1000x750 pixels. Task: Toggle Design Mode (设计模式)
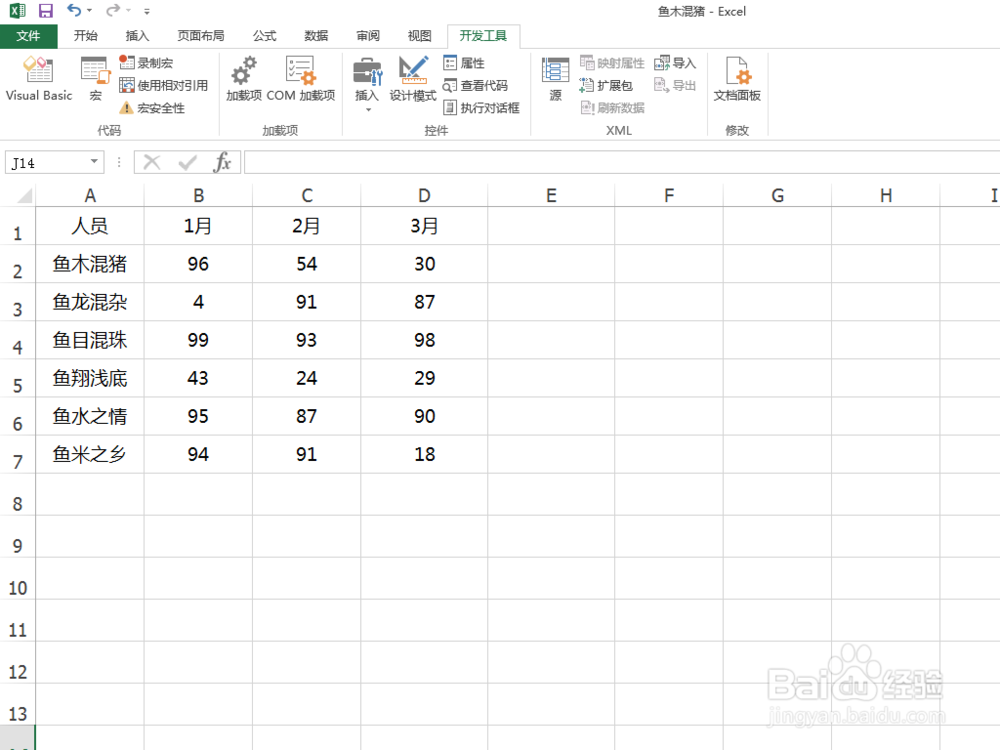[x=413, y=78]
